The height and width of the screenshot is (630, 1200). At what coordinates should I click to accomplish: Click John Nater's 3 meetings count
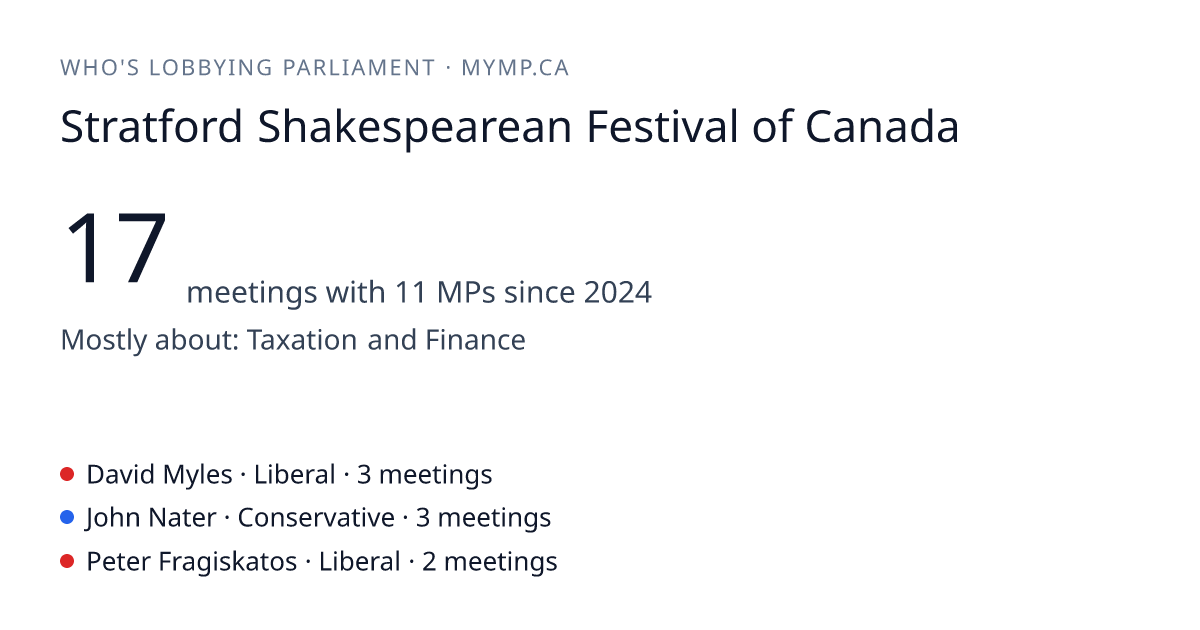[x=484, y=518]
